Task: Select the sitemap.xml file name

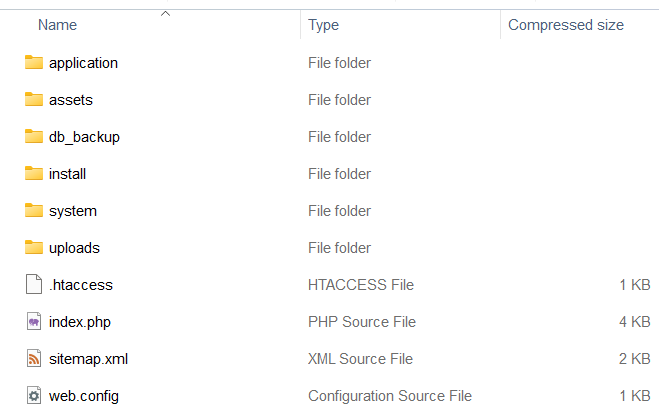Action: (88, 359)
